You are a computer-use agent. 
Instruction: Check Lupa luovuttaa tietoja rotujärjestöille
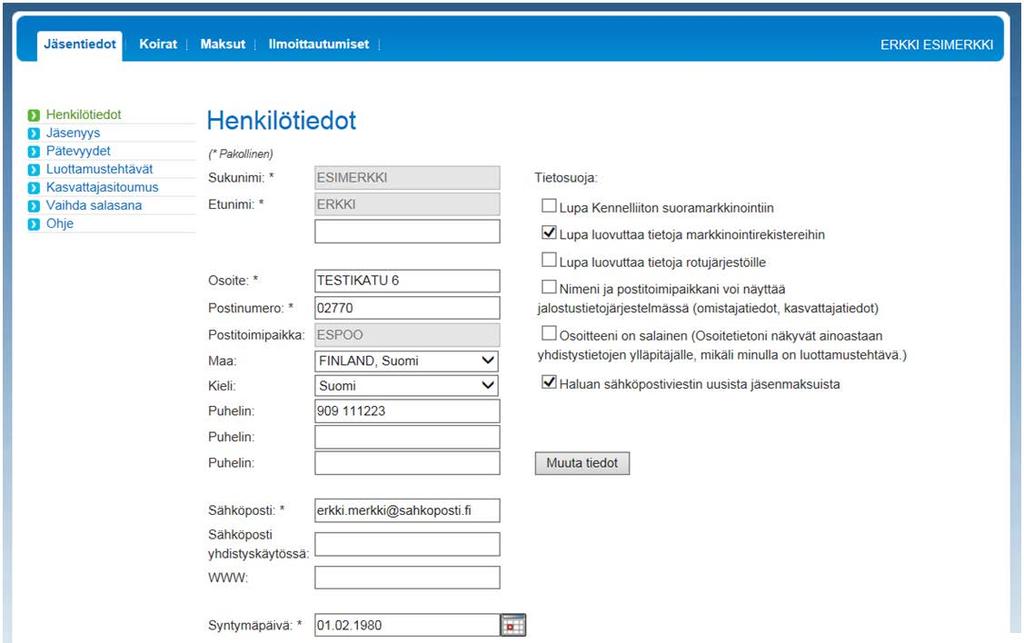pyautogui.click(x=549, y=260)
